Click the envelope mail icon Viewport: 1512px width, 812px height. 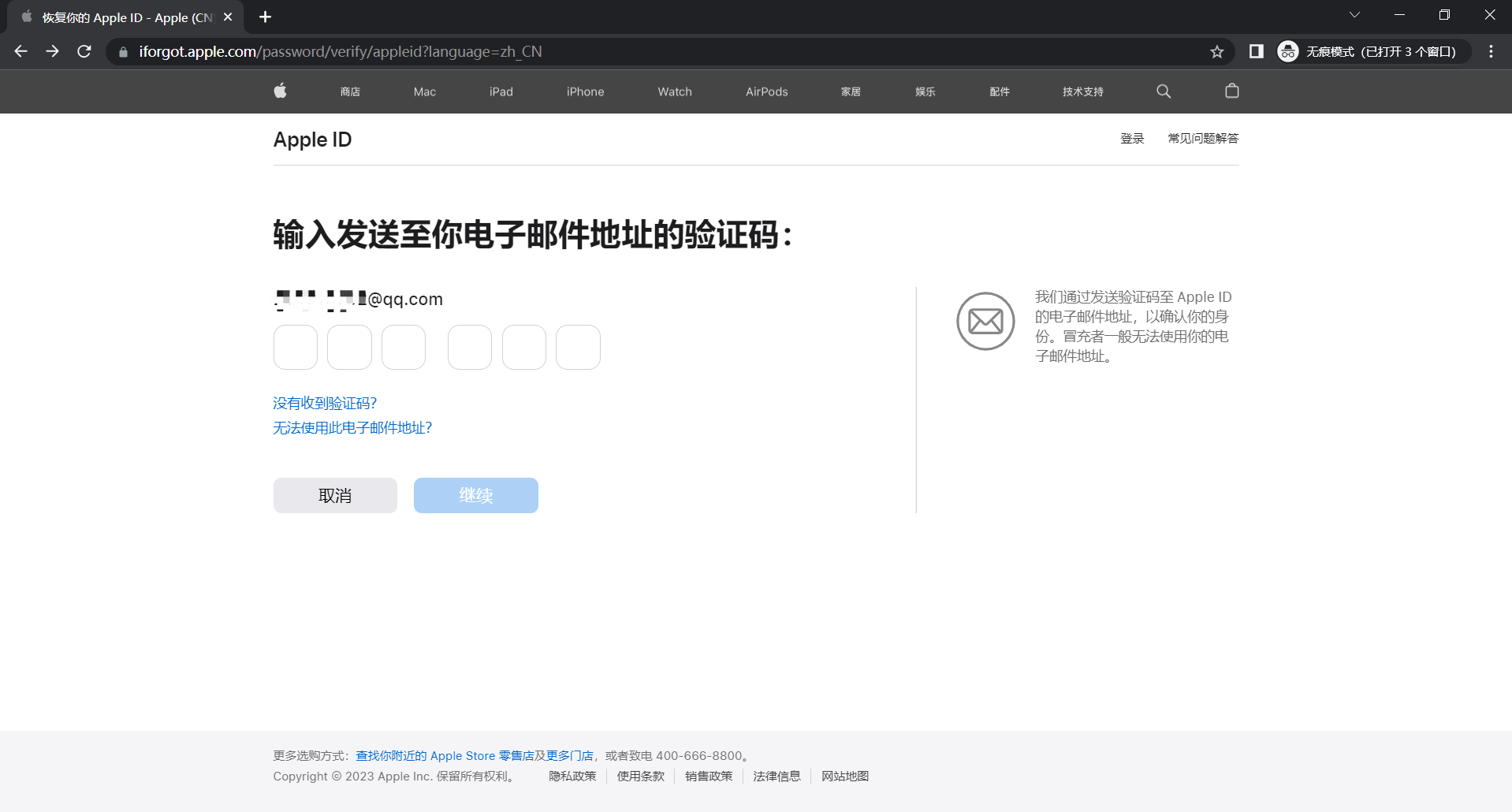click(985, 321)
